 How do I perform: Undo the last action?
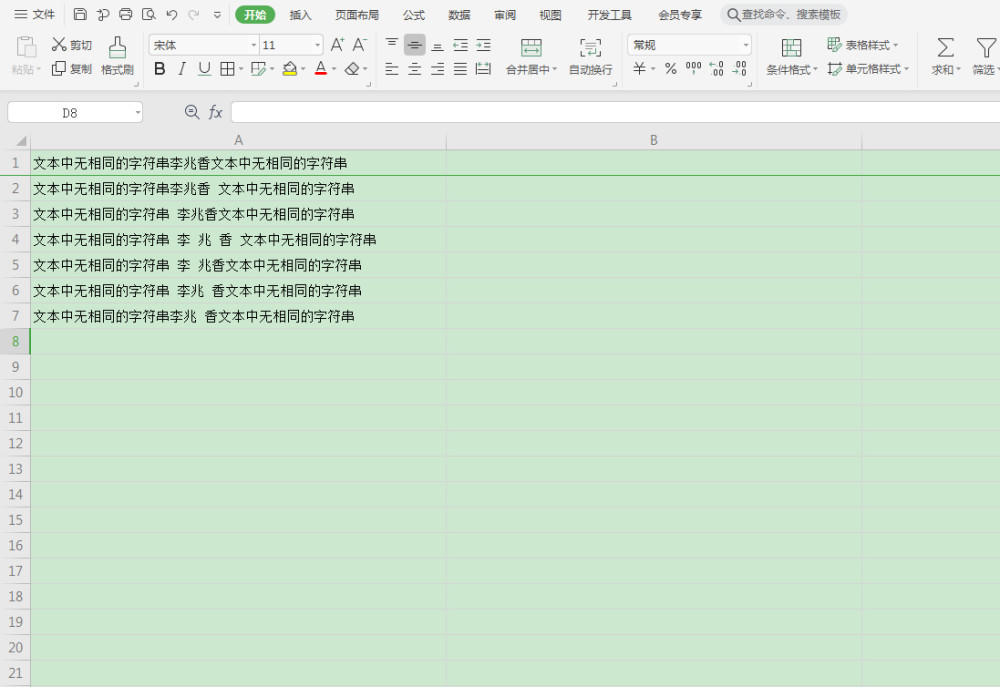(172, 14)
